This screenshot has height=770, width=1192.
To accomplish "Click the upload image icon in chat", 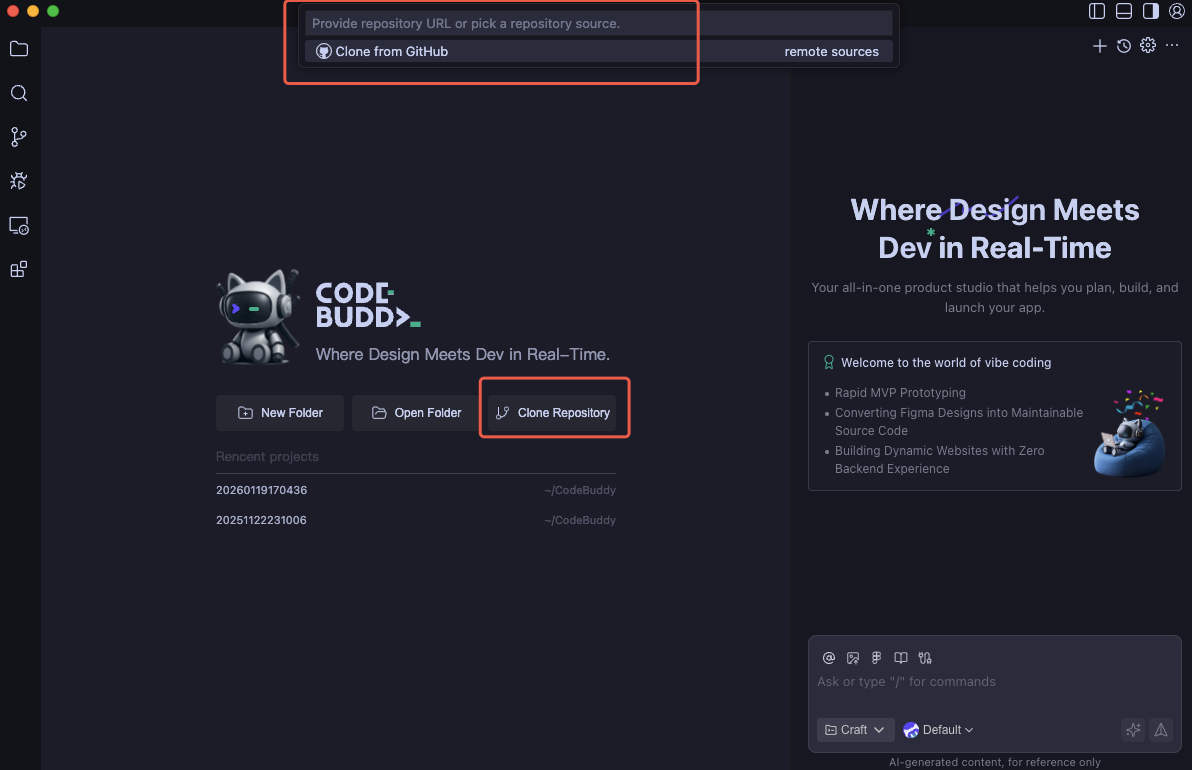I will coord(853,658).
